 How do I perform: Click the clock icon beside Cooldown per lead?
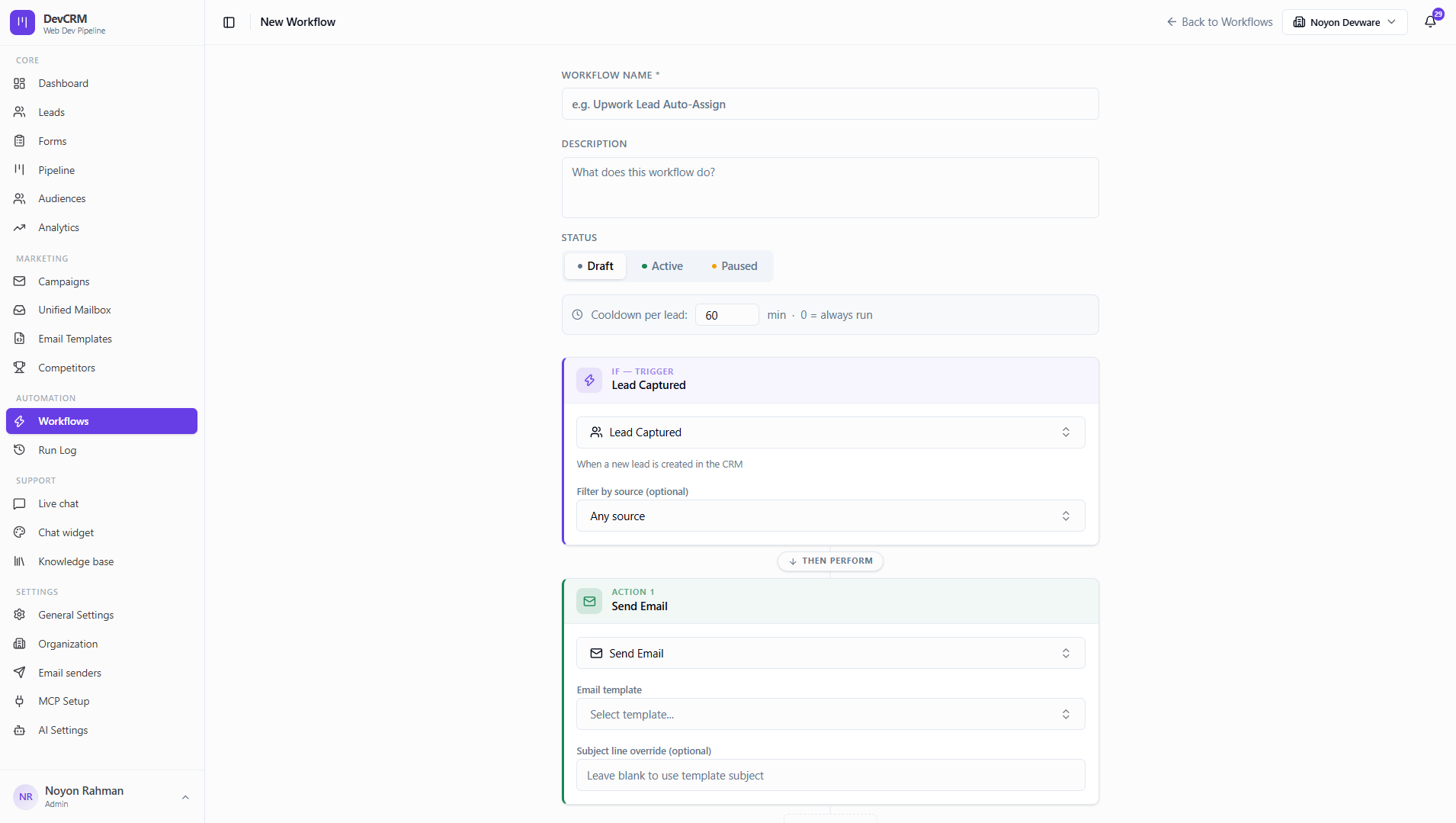pos(577,315)
